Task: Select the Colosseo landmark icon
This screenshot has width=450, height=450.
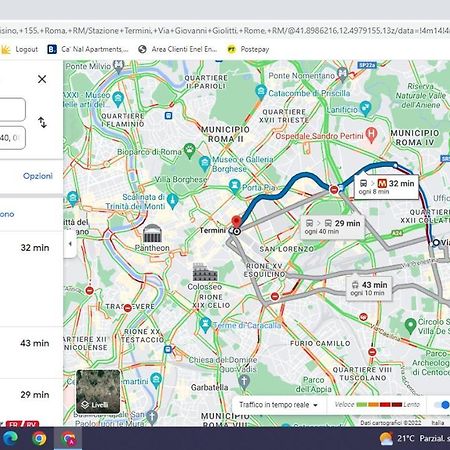Action: (x=205, y=272)
